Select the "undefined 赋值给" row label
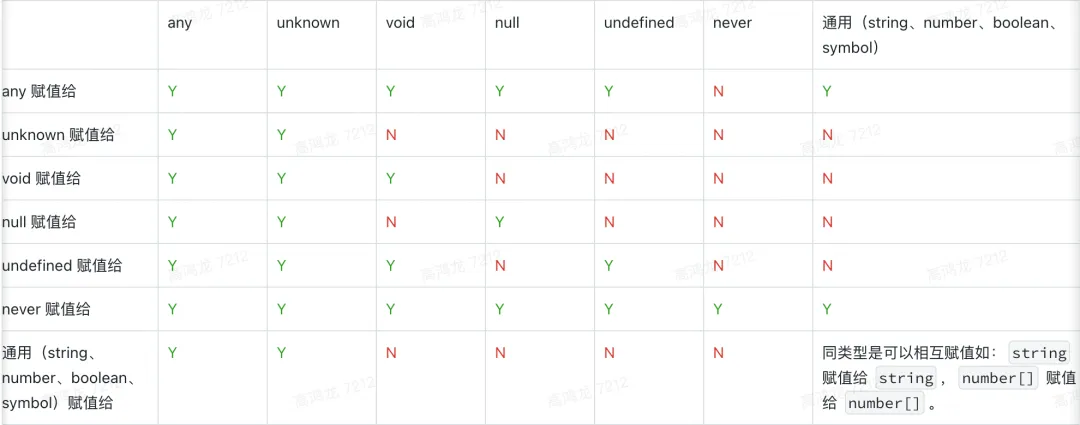 coord(62,265)
